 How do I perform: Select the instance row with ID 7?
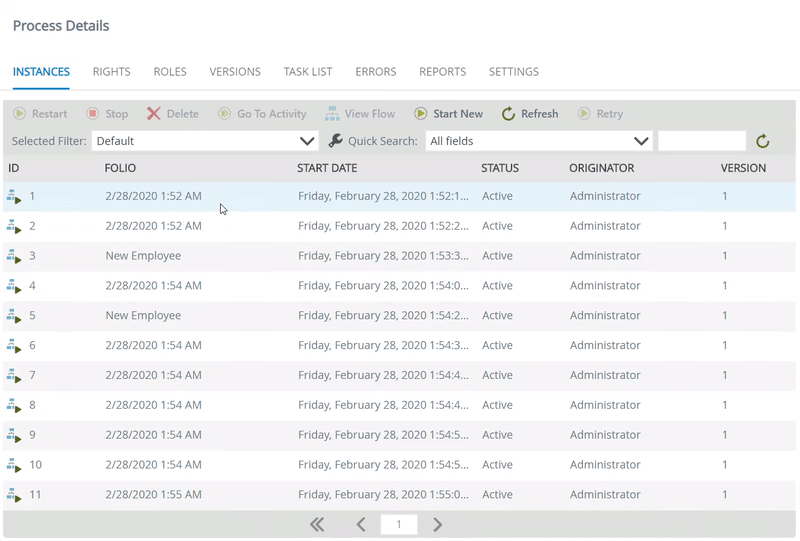pyautogui.click(x=400, y=375)
